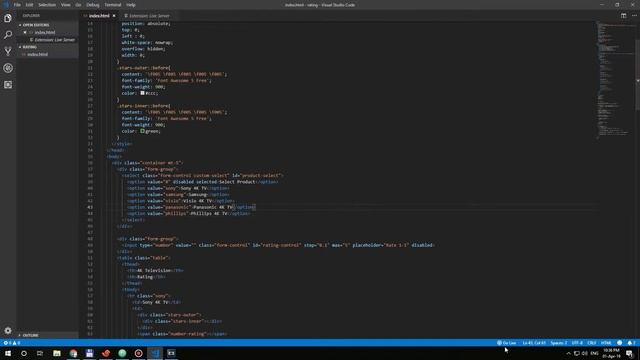Open the editor More Actions ellipsis
Image resolution: width=640 pixels, height=360 pixels.
coord(634,16)
